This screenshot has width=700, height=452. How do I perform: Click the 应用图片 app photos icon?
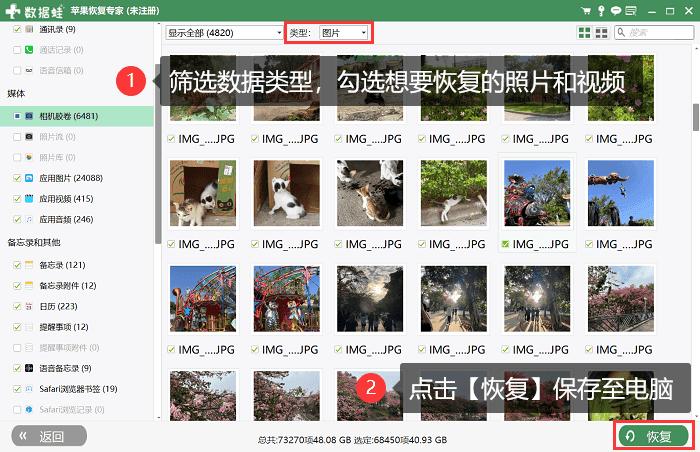click(x=29, y=178)
